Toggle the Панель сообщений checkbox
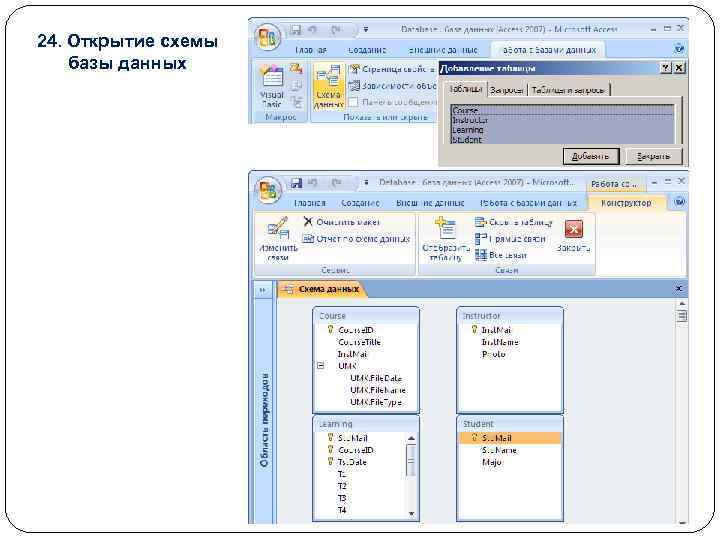This screenshot has height=540, width=720. point(353,102)
